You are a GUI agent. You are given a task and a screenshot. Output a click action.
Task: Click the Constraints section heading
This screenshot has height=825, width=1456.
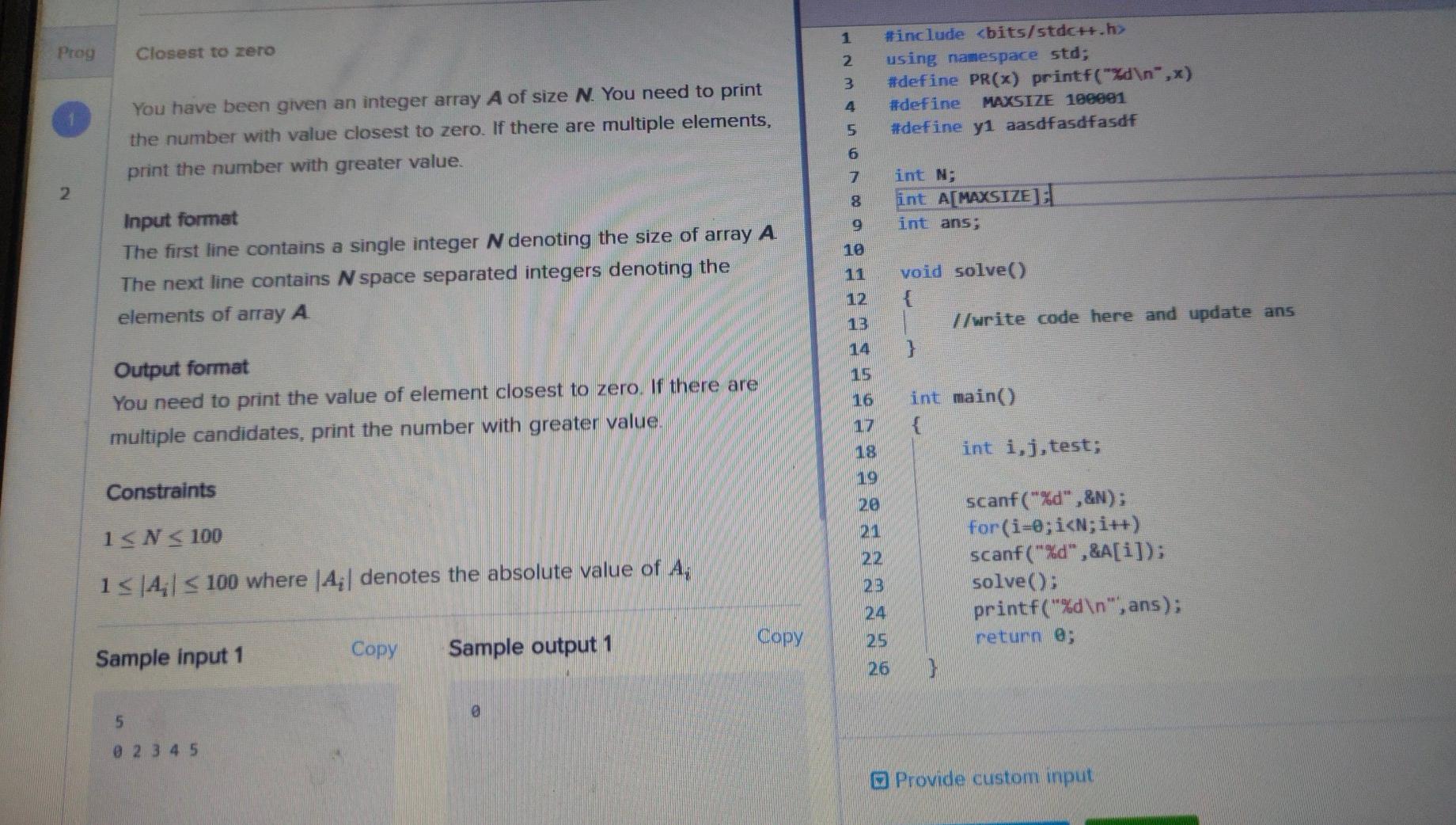161,491
